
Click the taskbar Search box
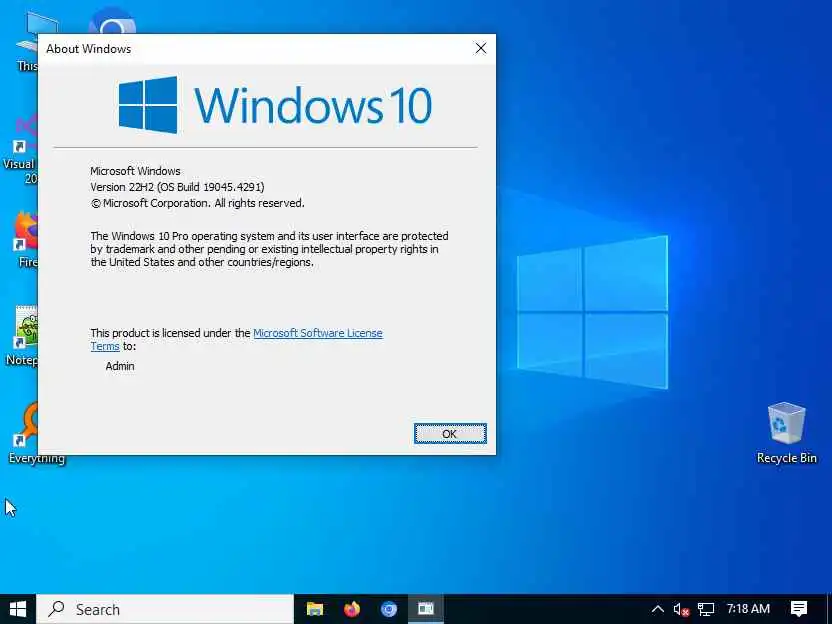pos(165,609)
